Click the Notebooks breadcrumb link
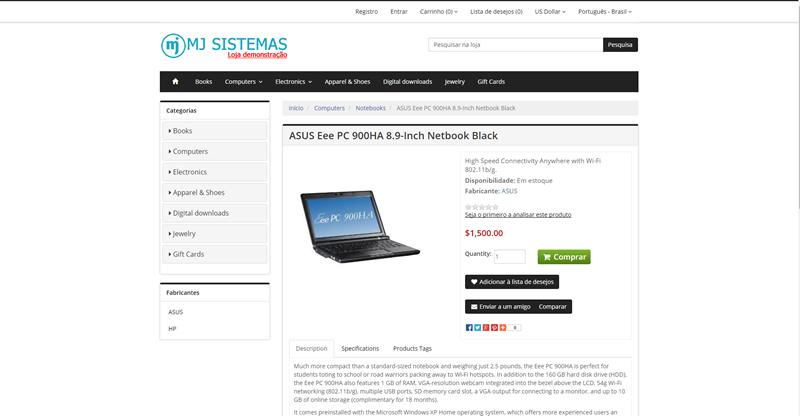Screen dimensions: 800x416 [370, 108]
